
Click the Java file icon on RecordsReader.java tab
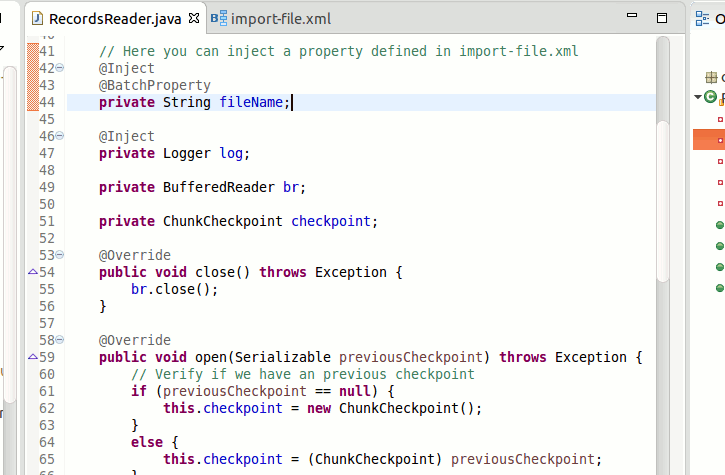pos(38,19)
